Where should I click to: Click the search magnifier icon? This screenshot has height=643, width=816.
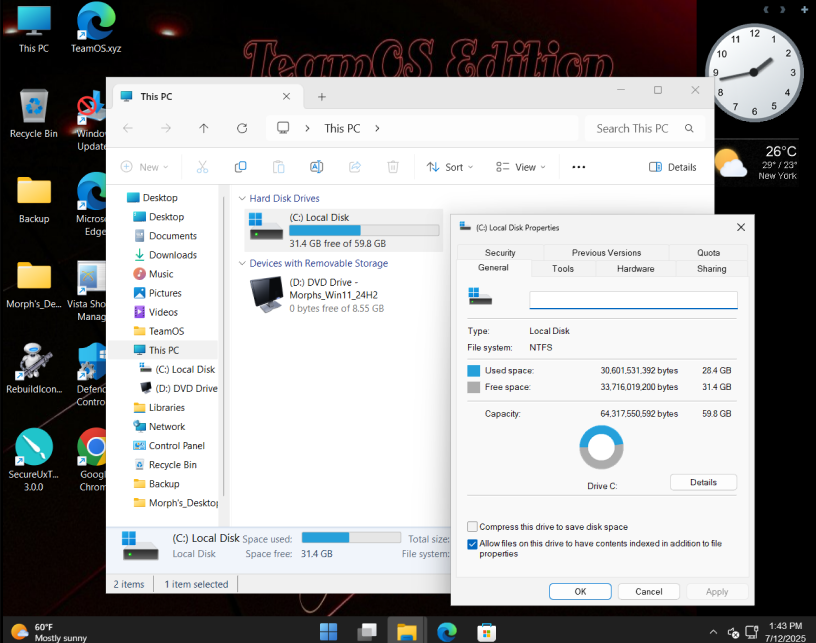tap(689, 128)
